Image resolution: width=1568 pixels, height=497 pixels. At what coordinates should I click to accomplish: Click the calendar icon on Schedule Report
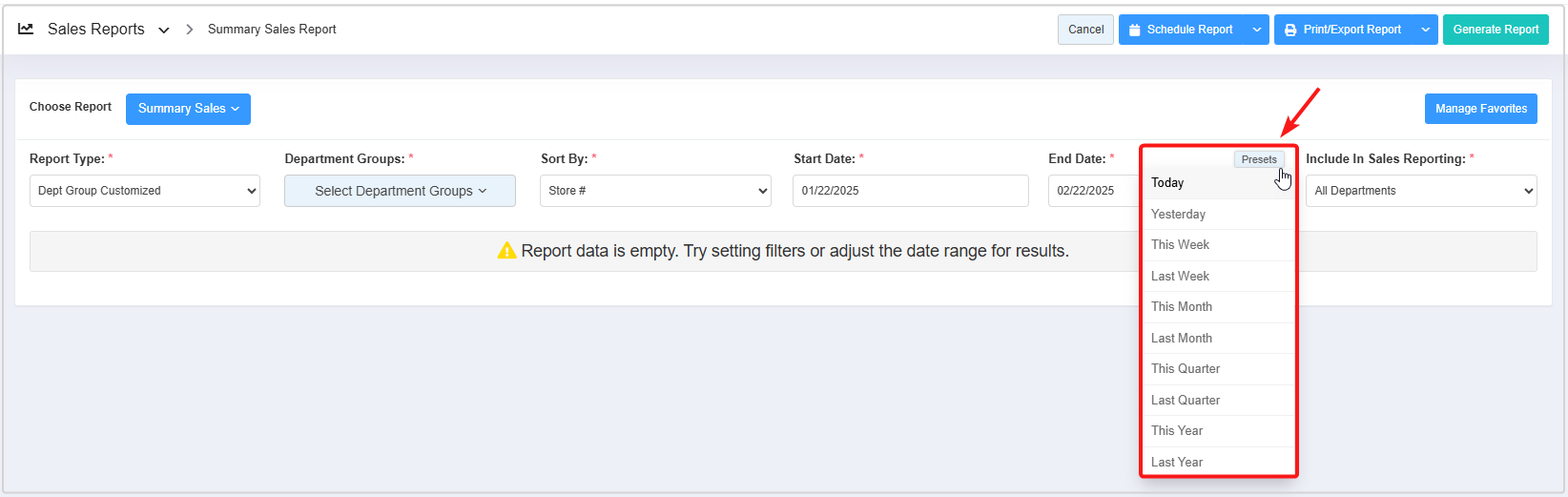[1134, 30]
